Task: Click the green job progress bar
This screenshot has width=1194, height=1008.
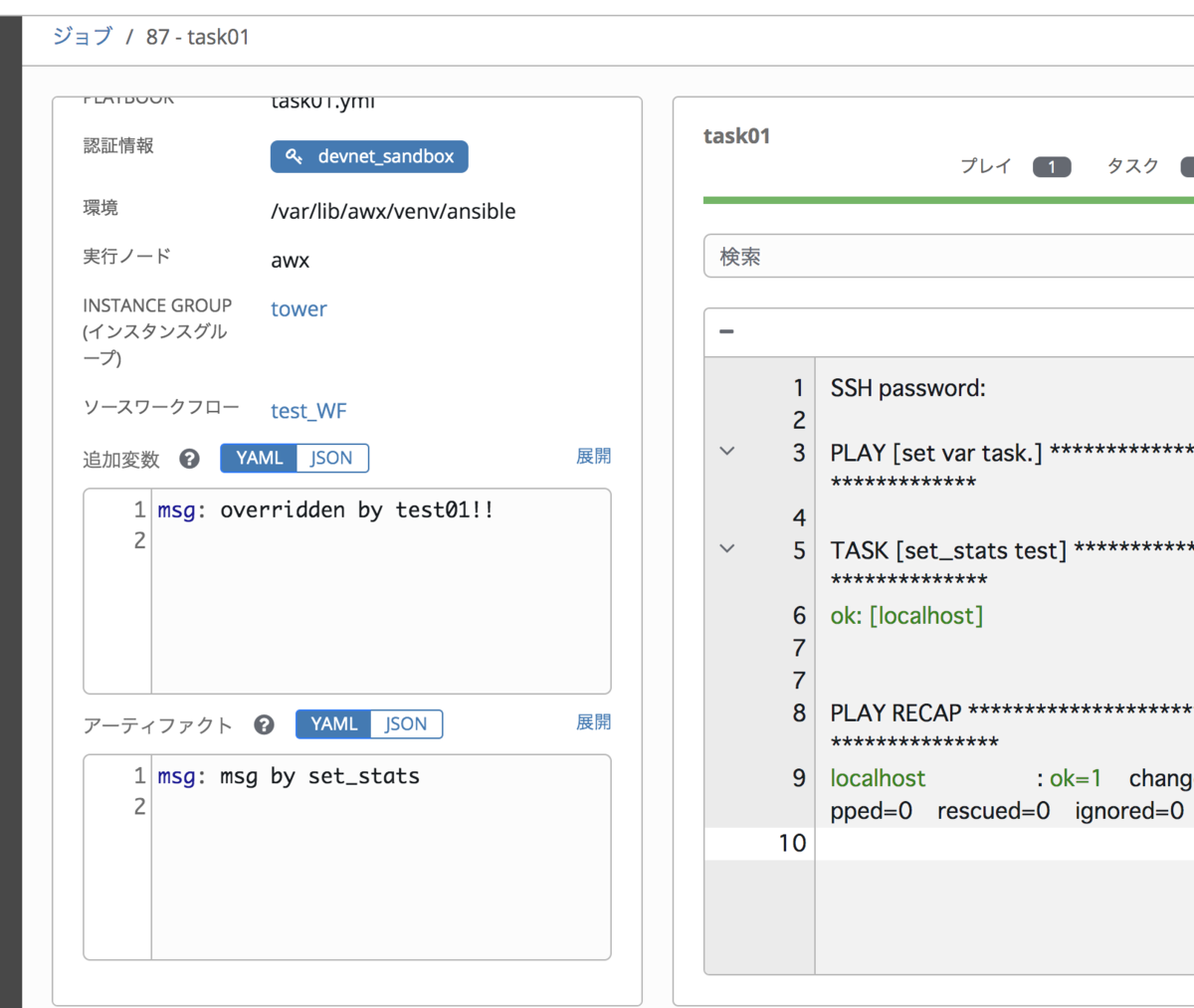Action: (x=948, y=200)
